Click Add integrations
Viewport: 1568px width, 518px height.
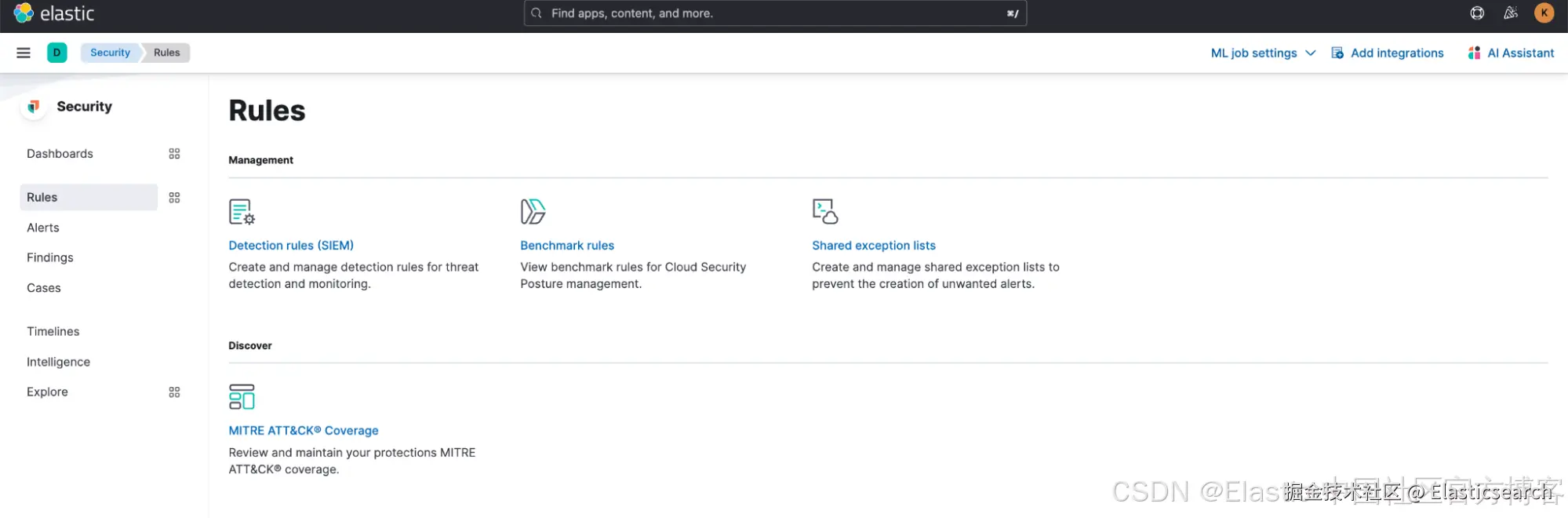pyautogui.click(x=1388, y=53)
